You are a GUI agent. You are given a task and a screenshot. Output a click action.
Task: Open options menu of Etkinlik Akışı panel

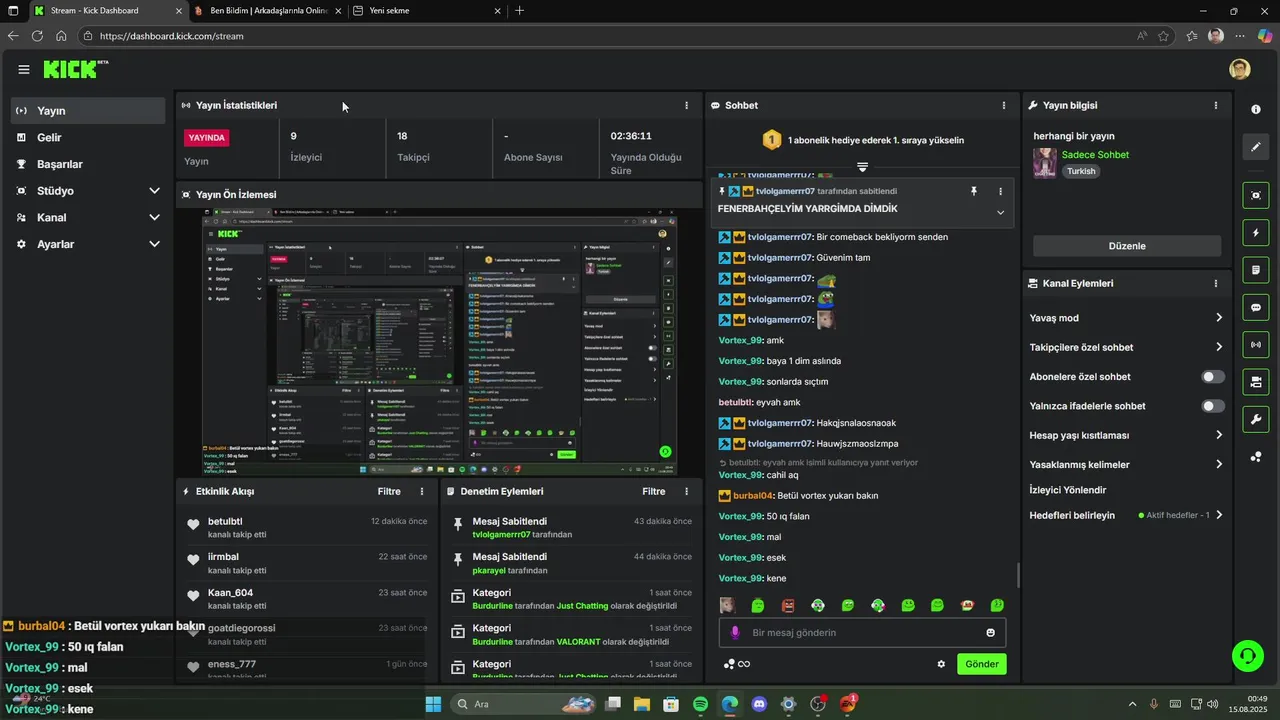(422, 491)
